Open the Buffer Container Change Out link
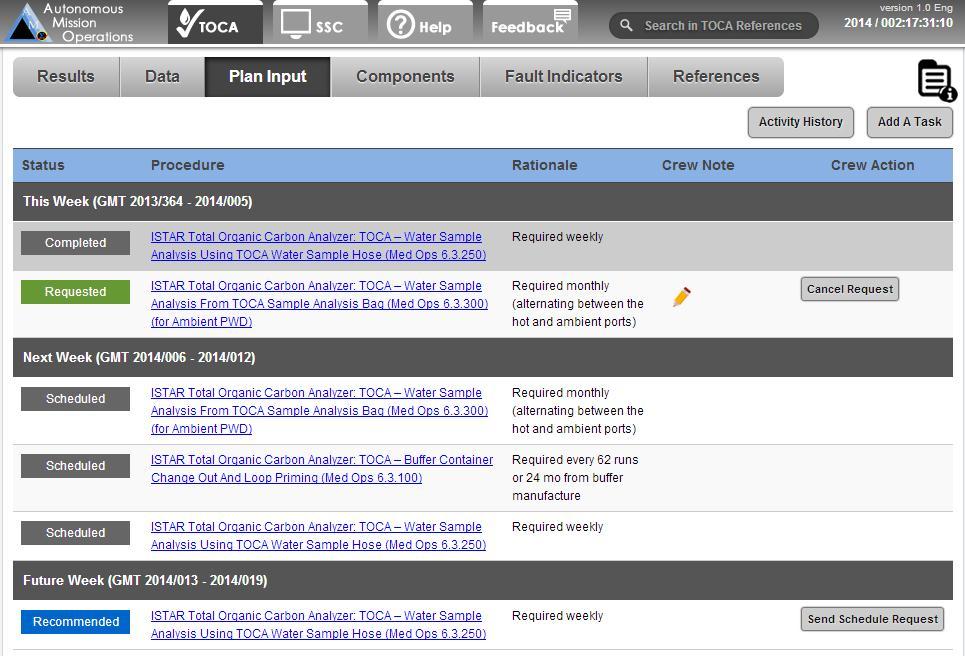The height and width of the screenshot is (656, 965). click(322, 468)
